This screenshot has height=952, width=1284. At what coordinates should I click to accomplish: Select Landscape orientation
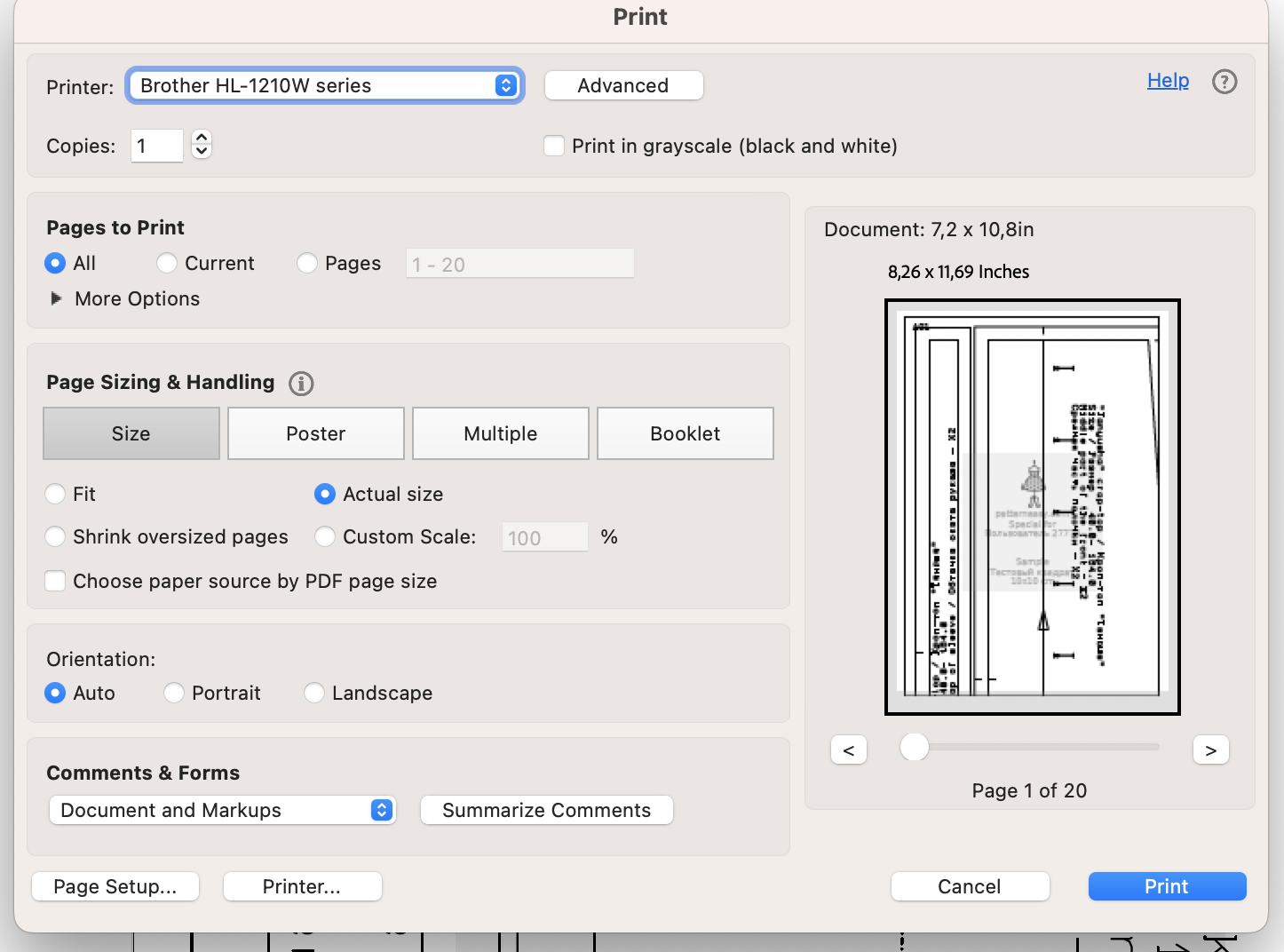pyautogui.click(x=314, y=693)
